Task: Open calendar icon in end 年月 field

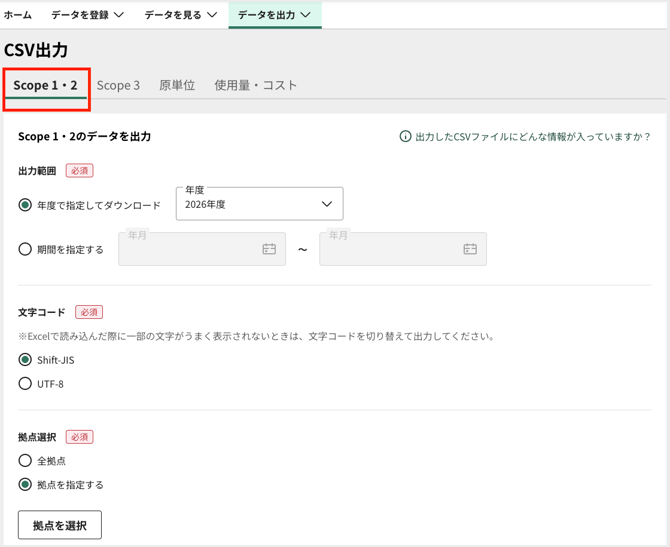Action: (470, 249)
